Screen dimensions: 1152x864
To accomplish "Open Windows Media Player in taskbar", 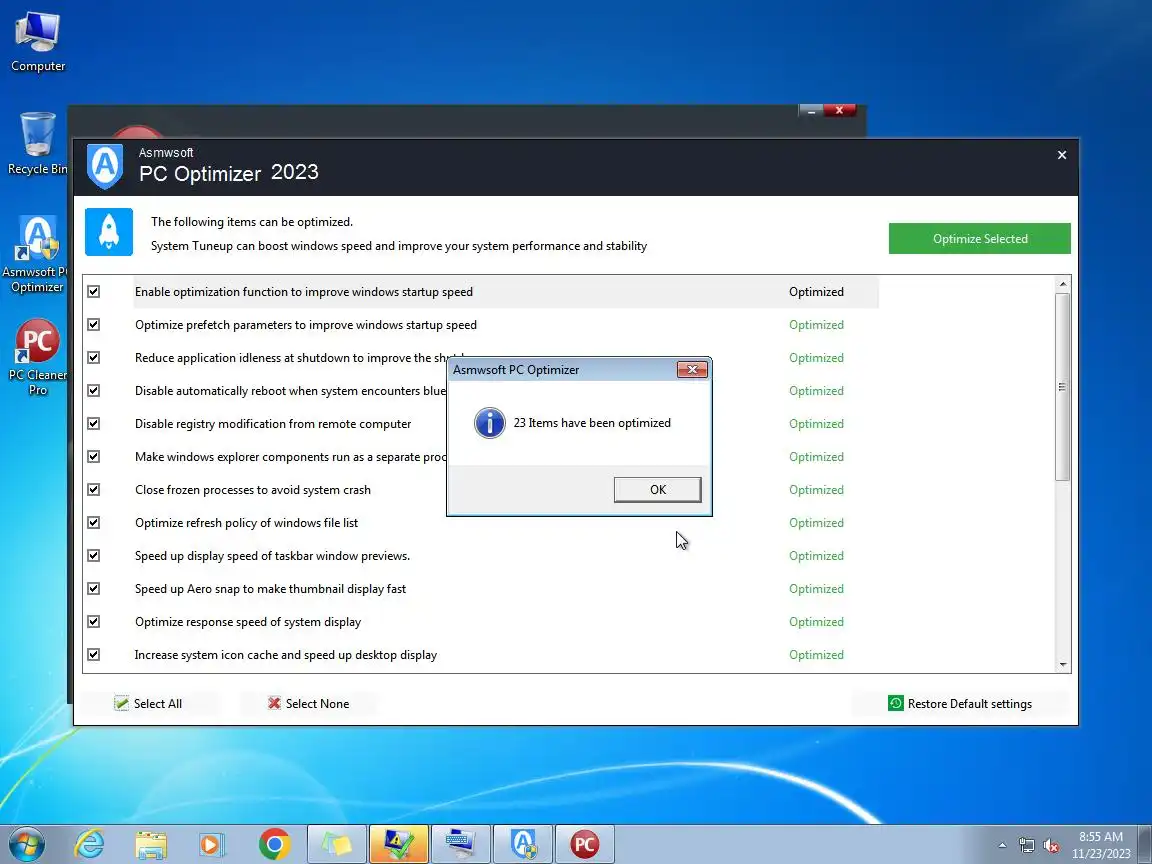I will [212, 844].
